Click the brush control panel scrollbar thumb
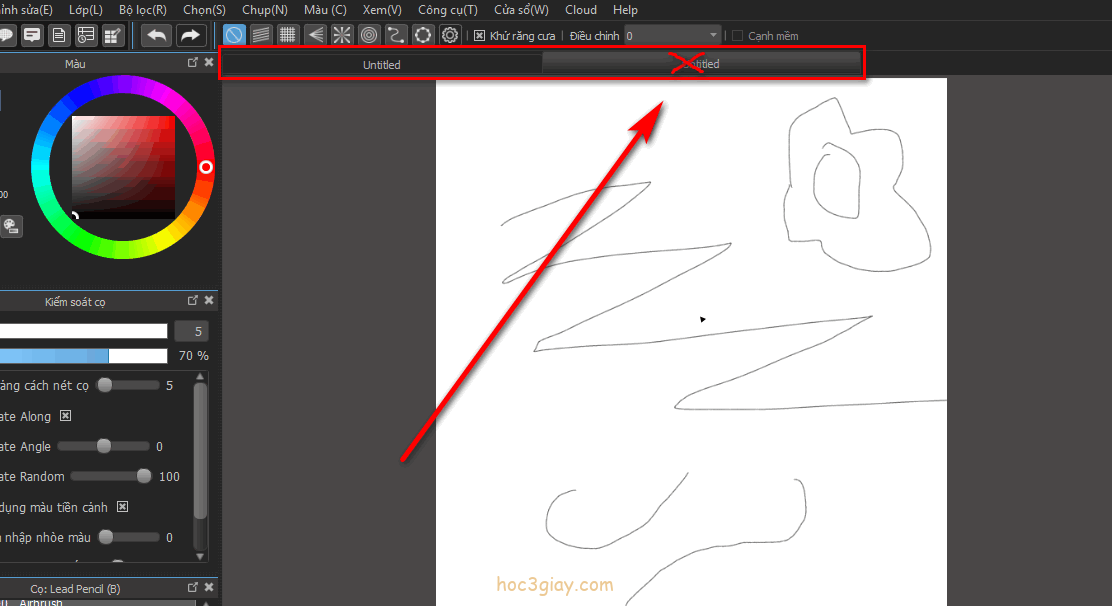 [200, 451]
